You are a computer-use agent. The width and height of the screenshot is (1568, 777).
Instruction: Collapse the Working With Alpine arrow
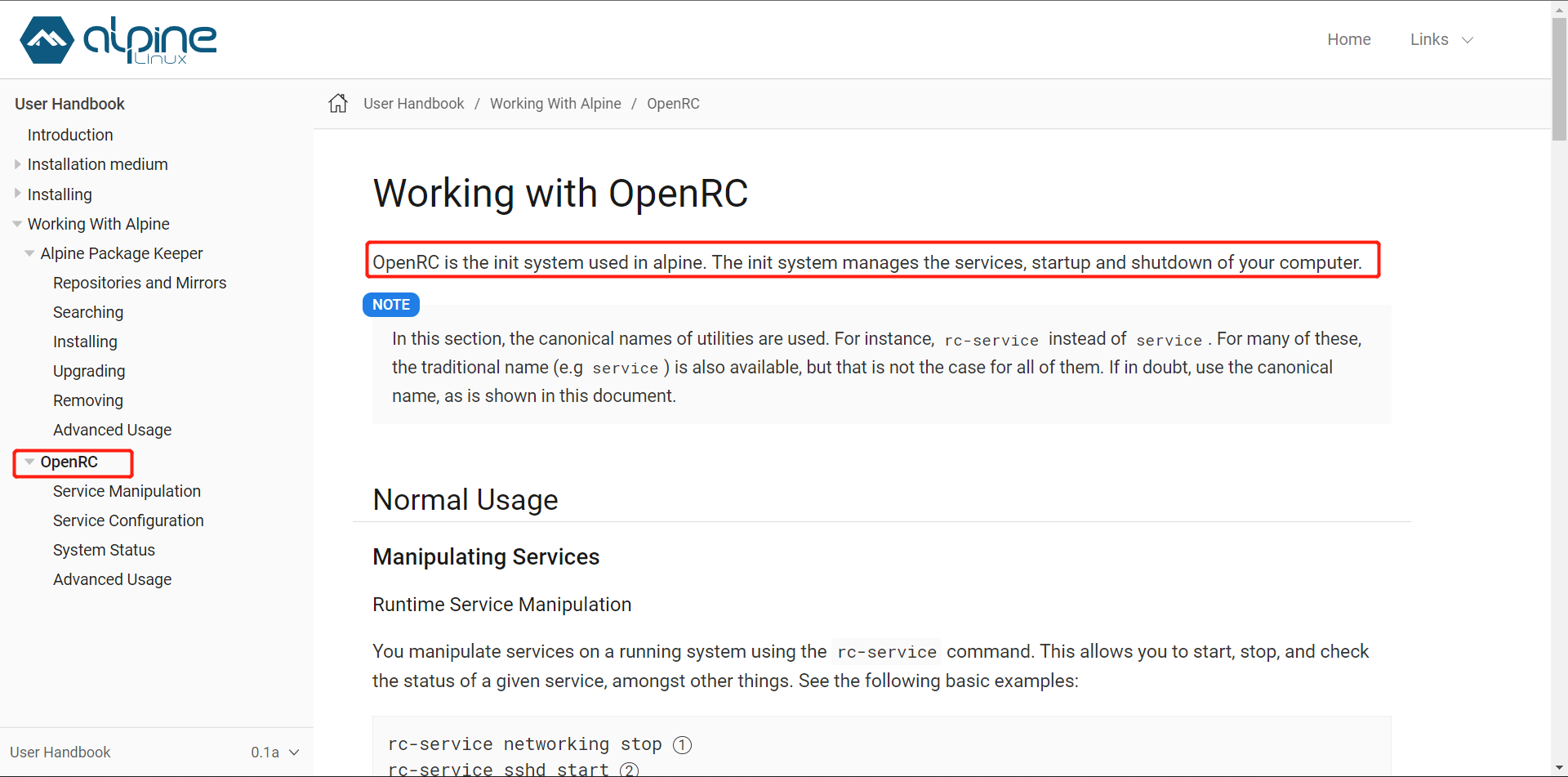pos(17,224)
